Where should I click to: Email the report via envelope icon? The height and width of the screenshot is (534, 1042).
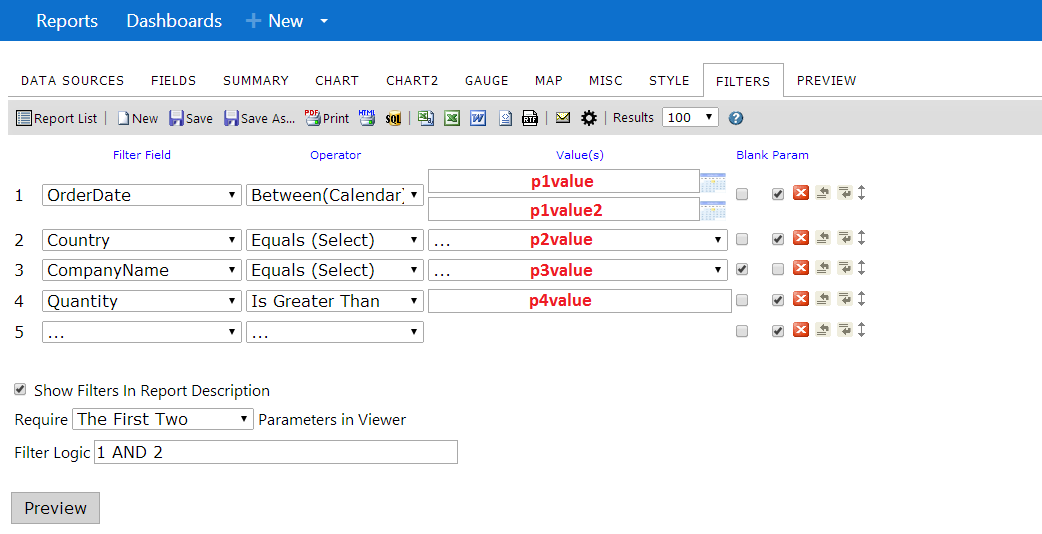coord(563,118)
